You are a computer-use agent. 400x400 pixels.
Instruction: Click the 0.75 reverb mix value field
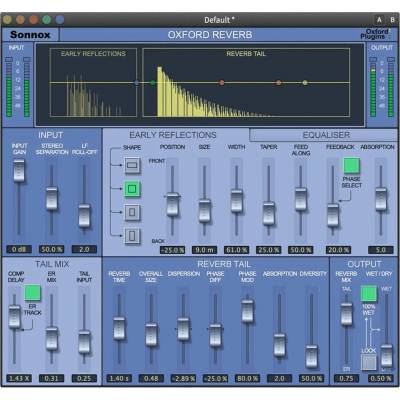pyautogui.click(x=346, y=378)
